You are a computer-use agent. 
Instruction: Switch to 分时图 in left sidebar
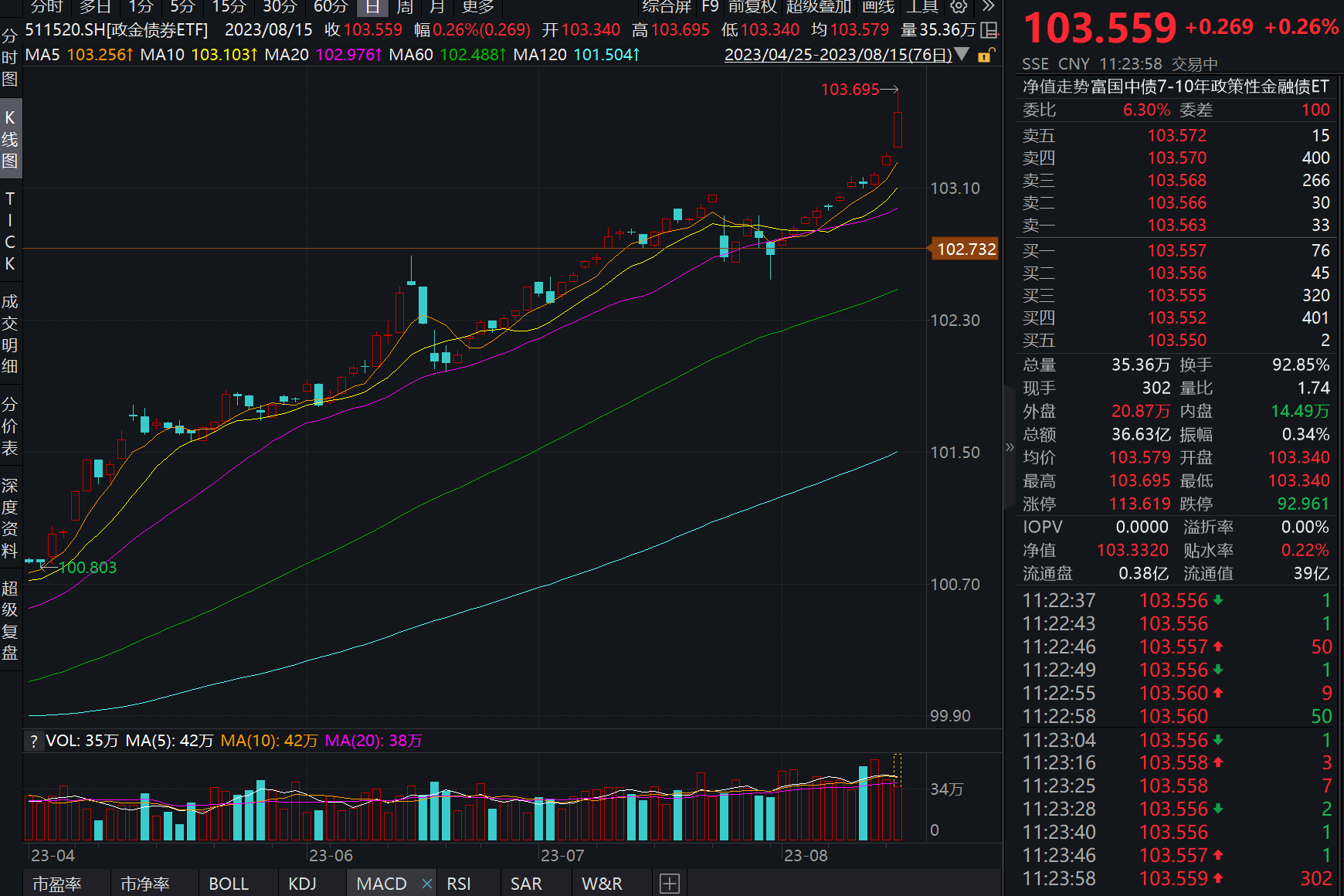(x=10, y=57)
